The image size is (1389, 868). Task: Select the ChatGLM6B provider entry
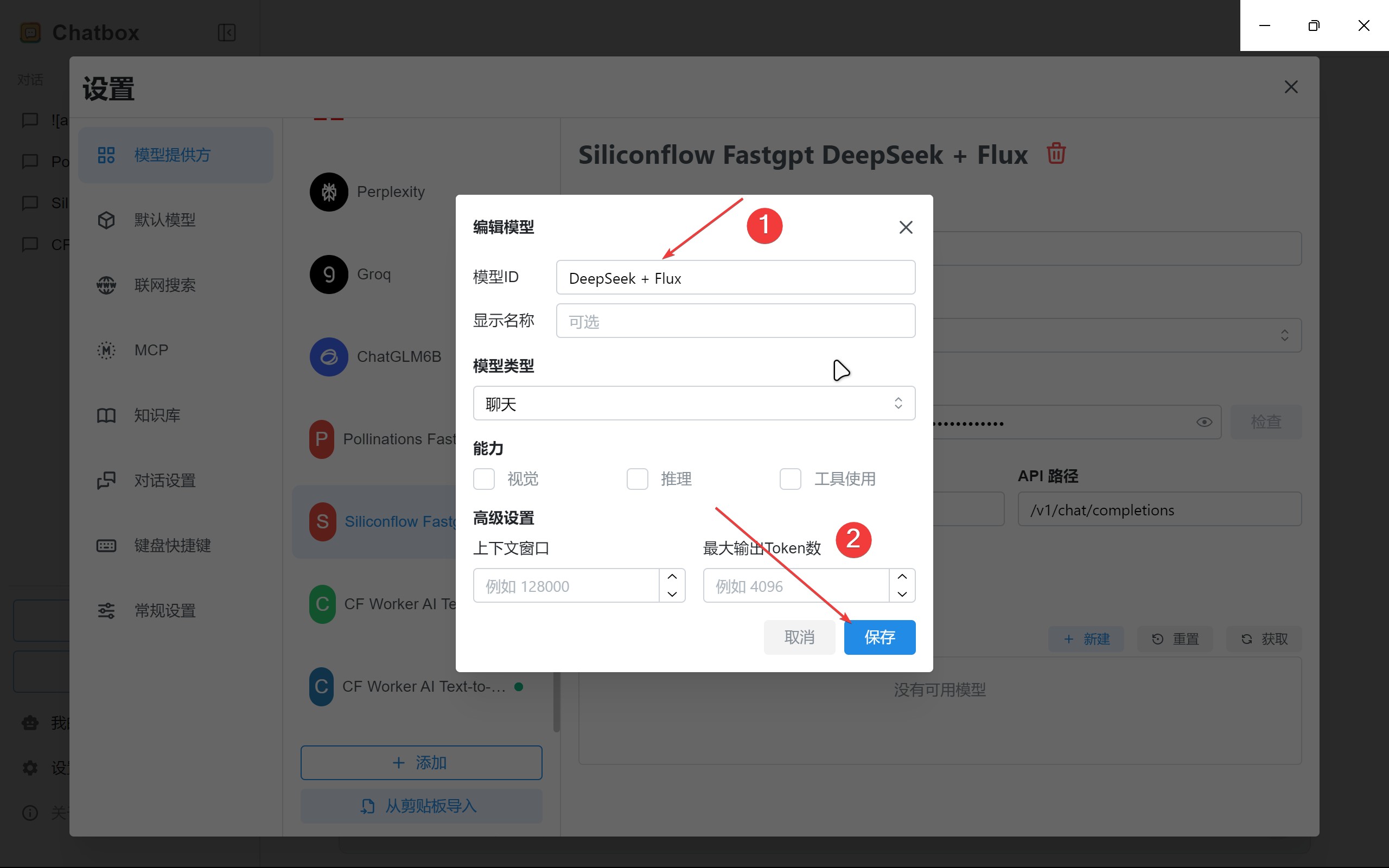398,356
